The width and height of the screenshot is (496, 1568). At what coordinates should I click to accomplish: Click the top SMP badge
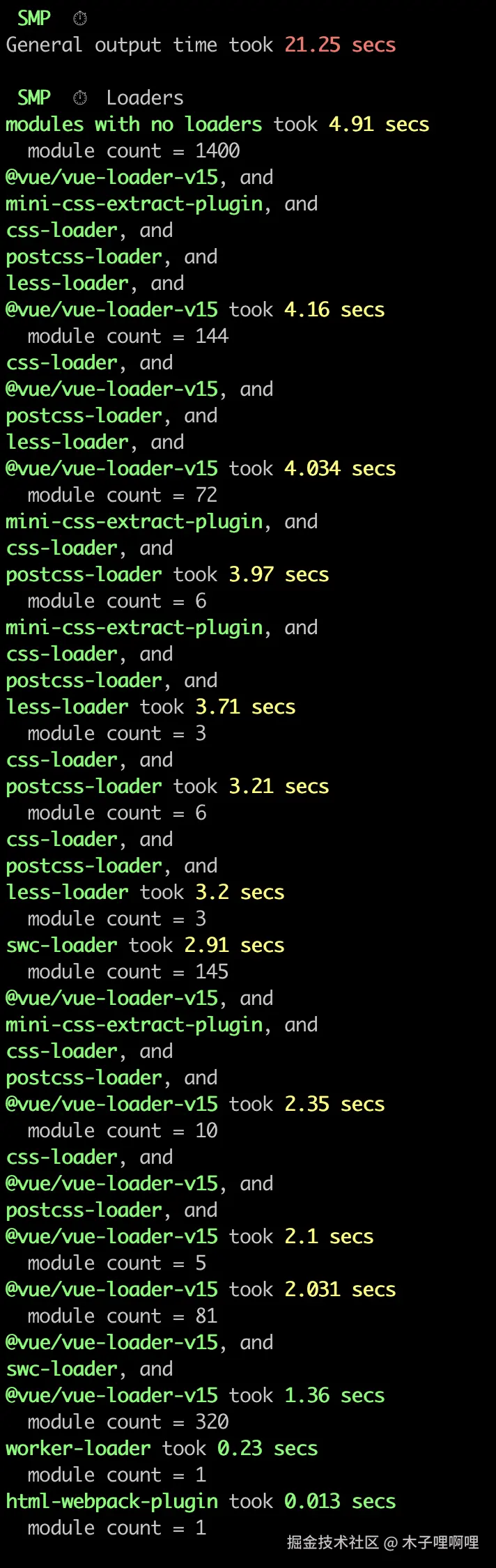point(34,18)
